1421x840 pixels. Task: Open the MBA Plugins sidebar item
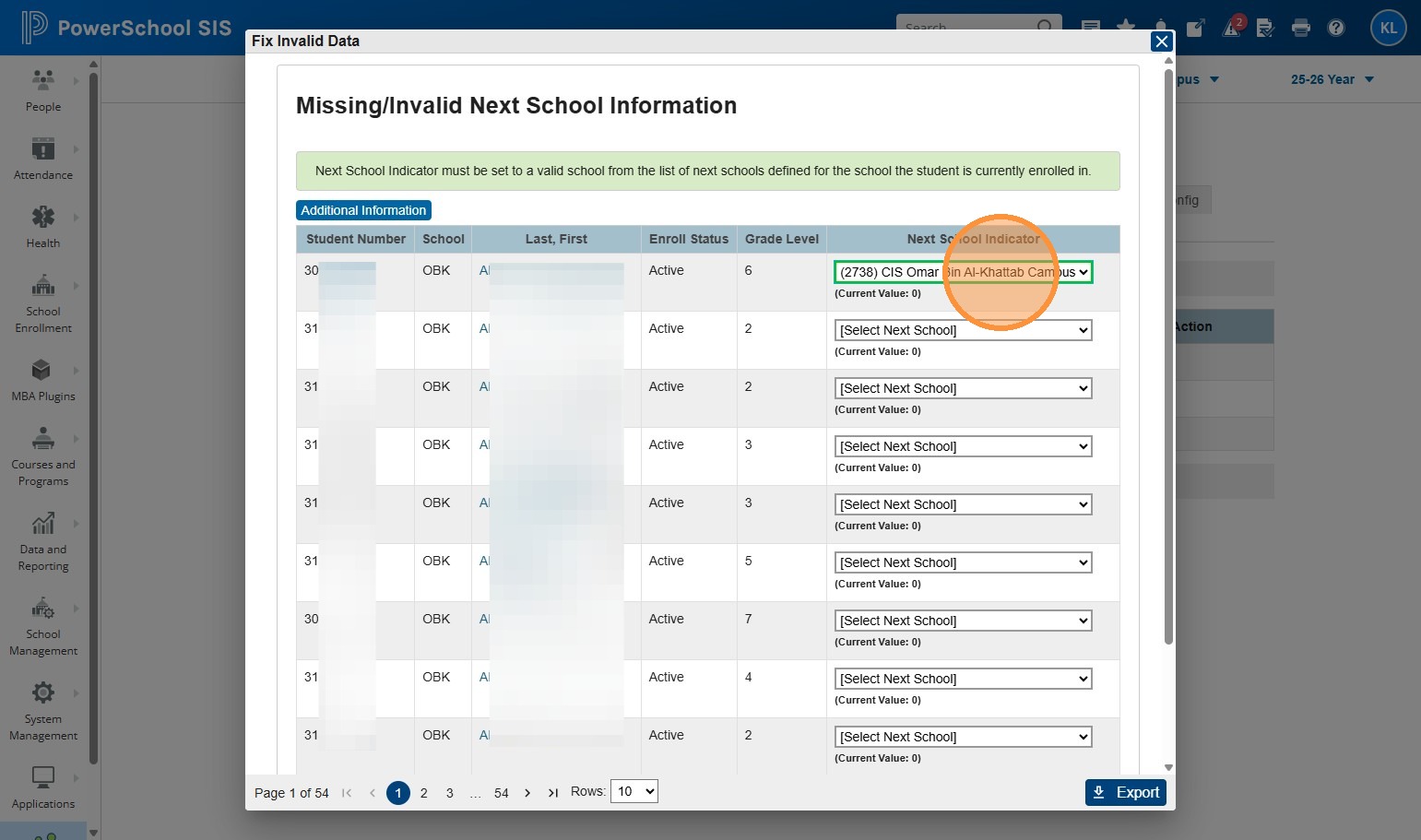click(x=43, y=380)
